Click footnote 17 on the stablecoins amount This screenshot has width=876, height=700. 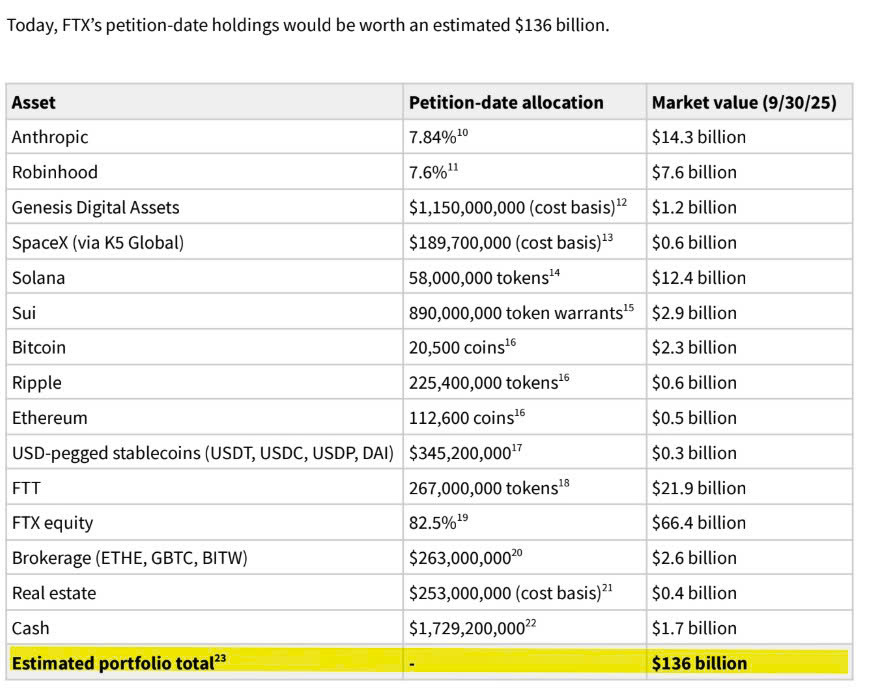517,447
